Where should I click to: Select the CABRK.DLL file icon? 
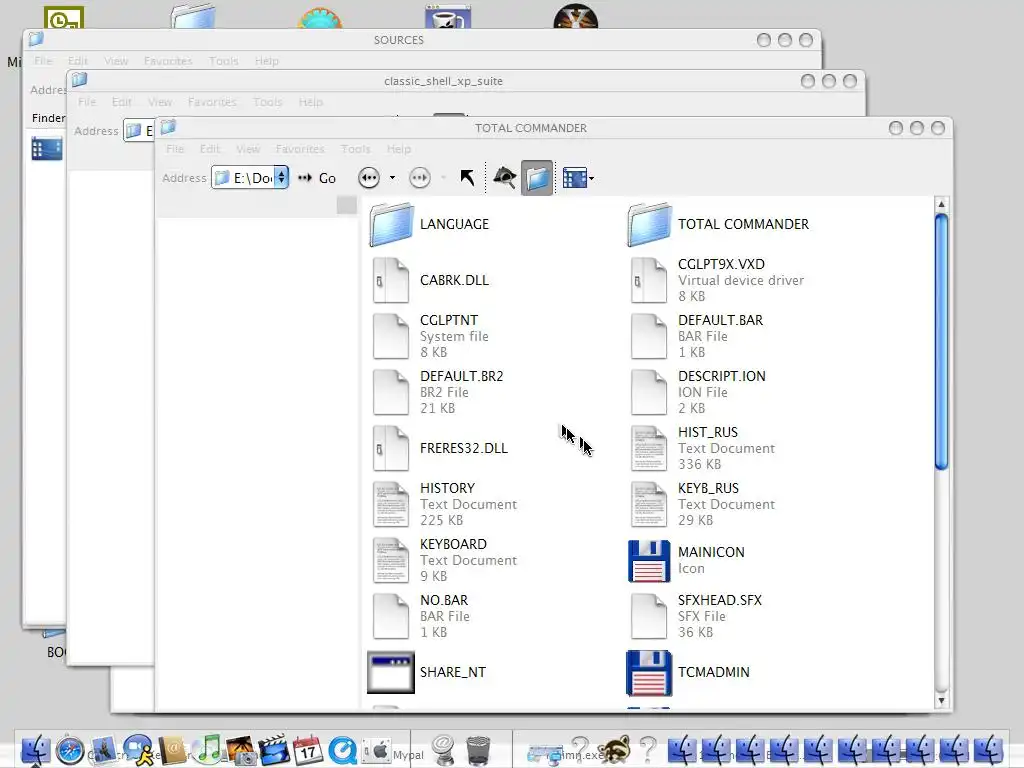391,280
